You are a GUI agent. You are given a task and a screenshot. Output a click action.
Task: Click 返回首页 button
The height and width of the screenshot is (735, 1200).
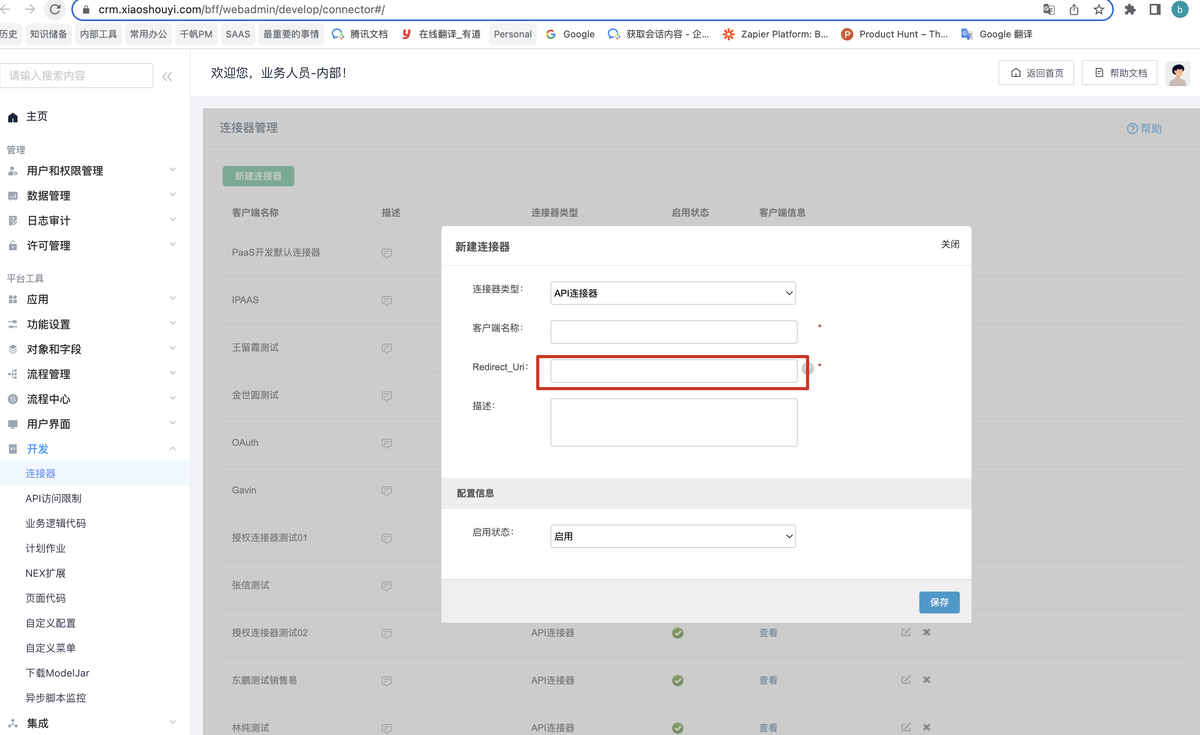coord(1036,73)
